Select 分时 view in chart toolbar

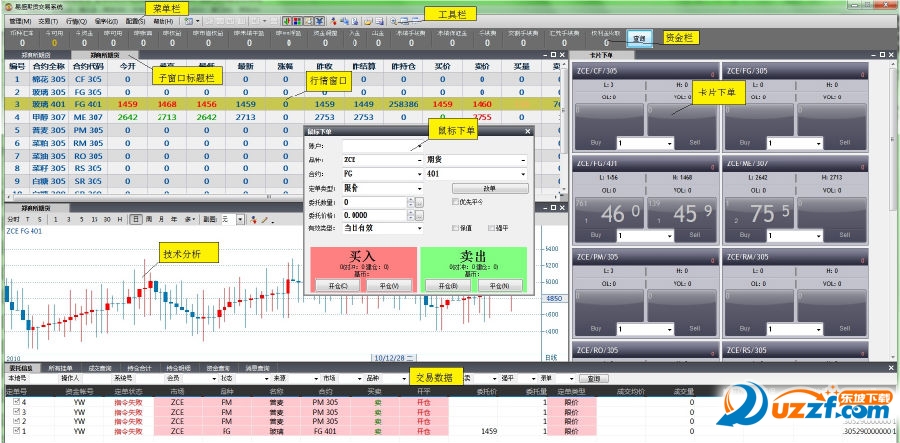pos(14,219)
